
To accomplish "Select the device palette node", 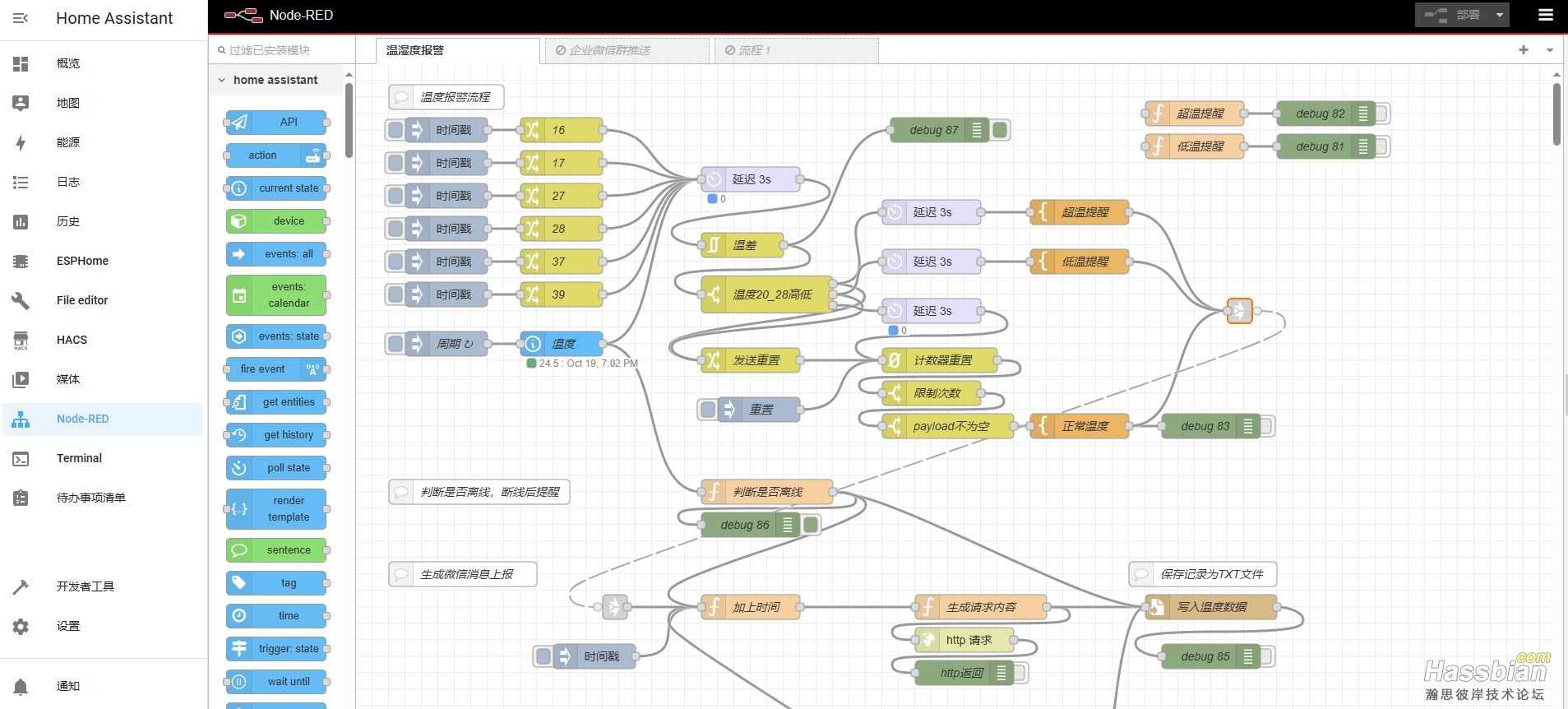I will click(276, 220).
